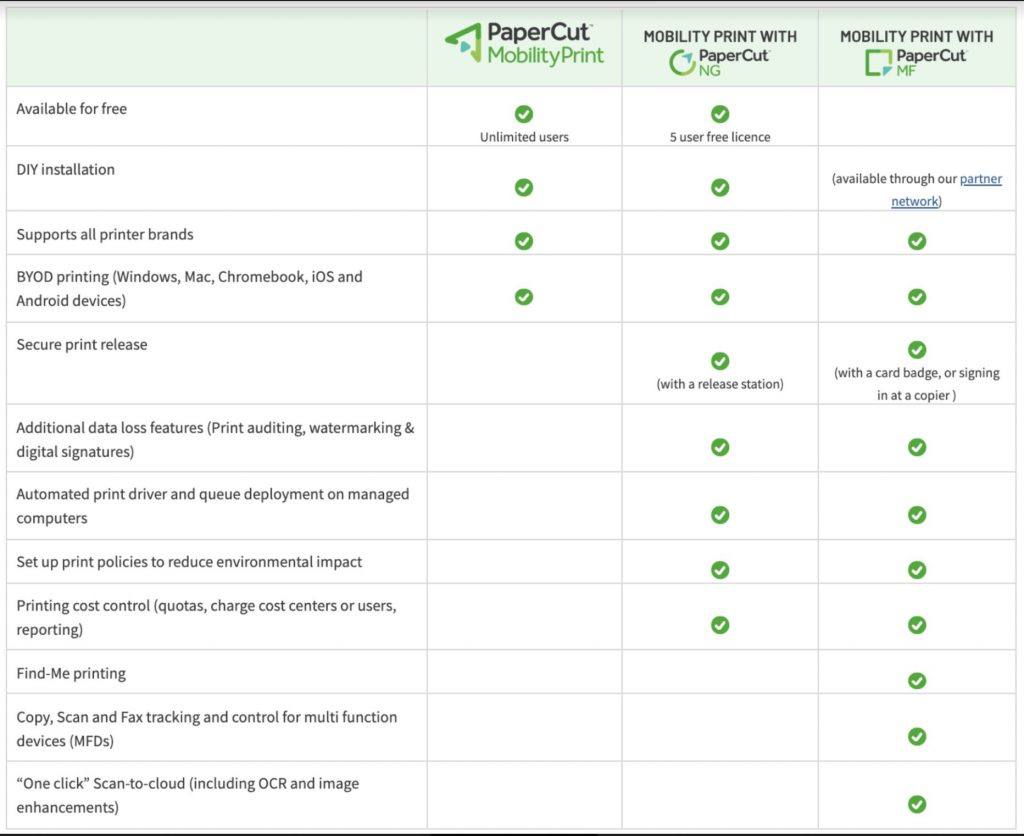Screen dimensions: 1024x836
Task: Click Supports all printer brands checkmark for MobilityPrint
Action: click(524, 241)
